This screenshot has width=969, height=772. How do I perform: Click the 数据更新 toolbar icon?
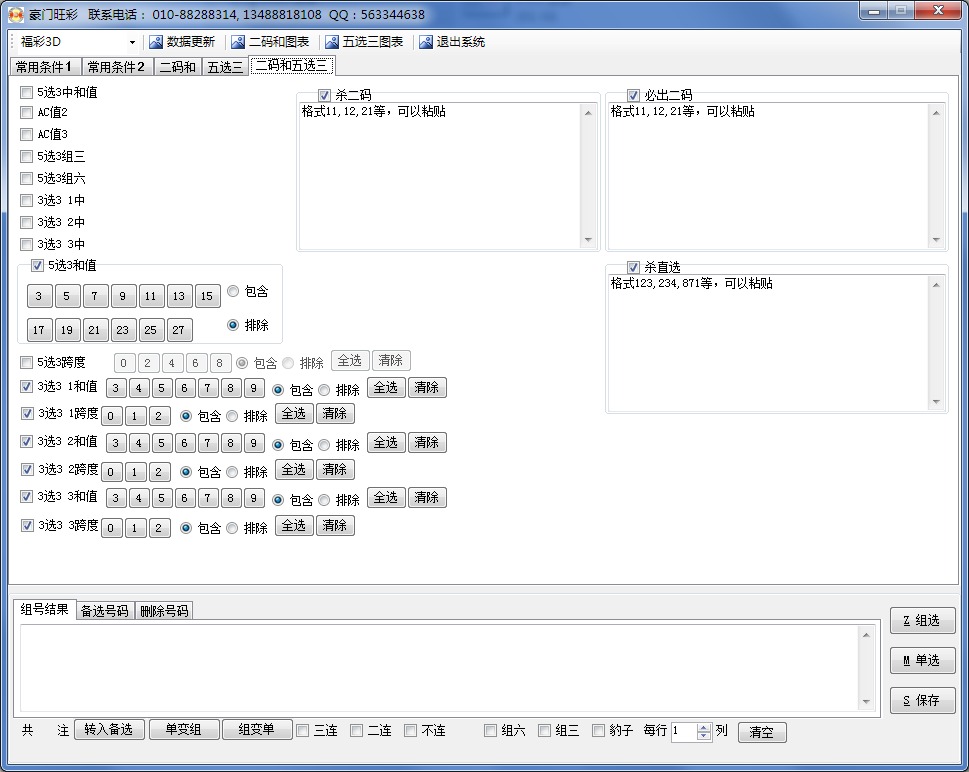pos(155,42)
